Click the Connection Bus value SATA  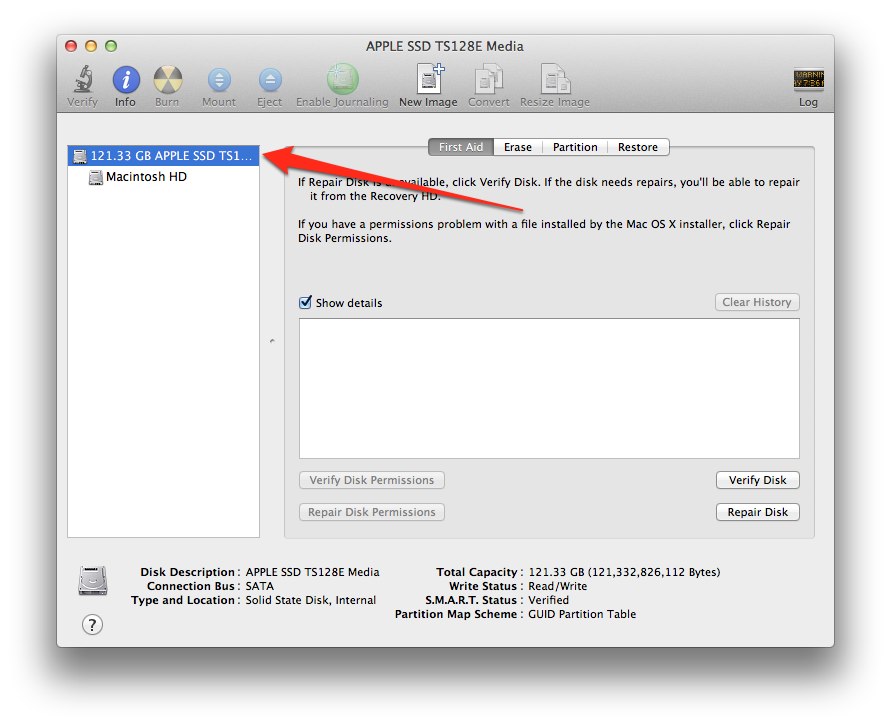click(260, 586)
